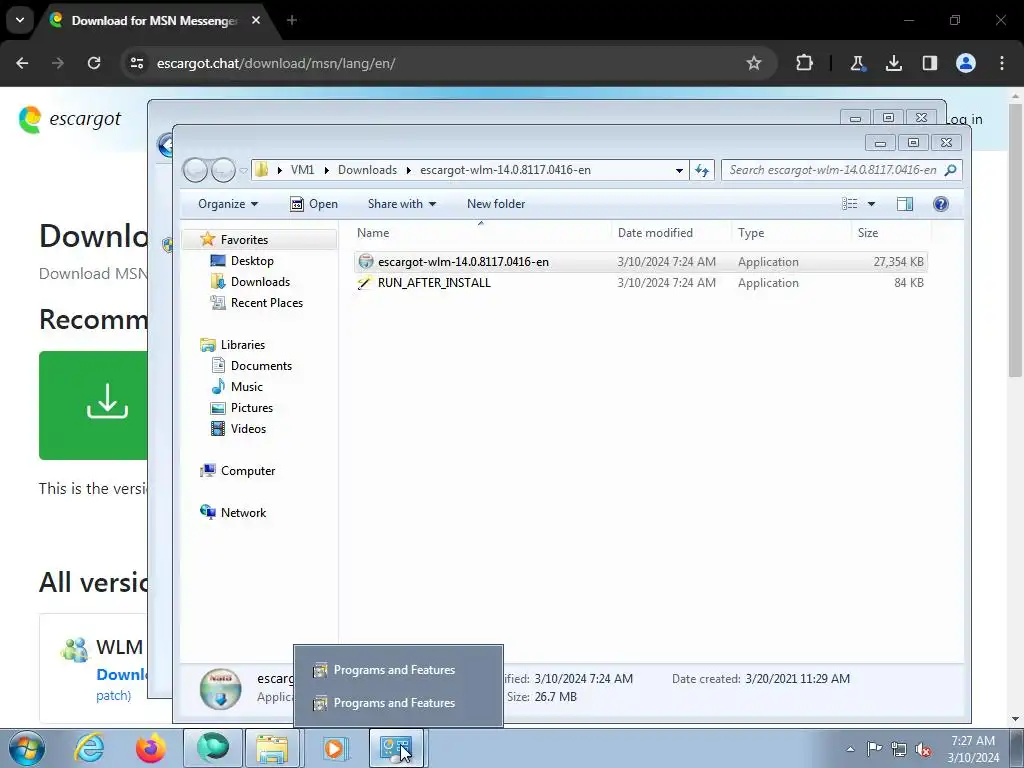Screen dimensions: 1024x768
Task: Open Pictures library
Action: click(x=251, y=408)
